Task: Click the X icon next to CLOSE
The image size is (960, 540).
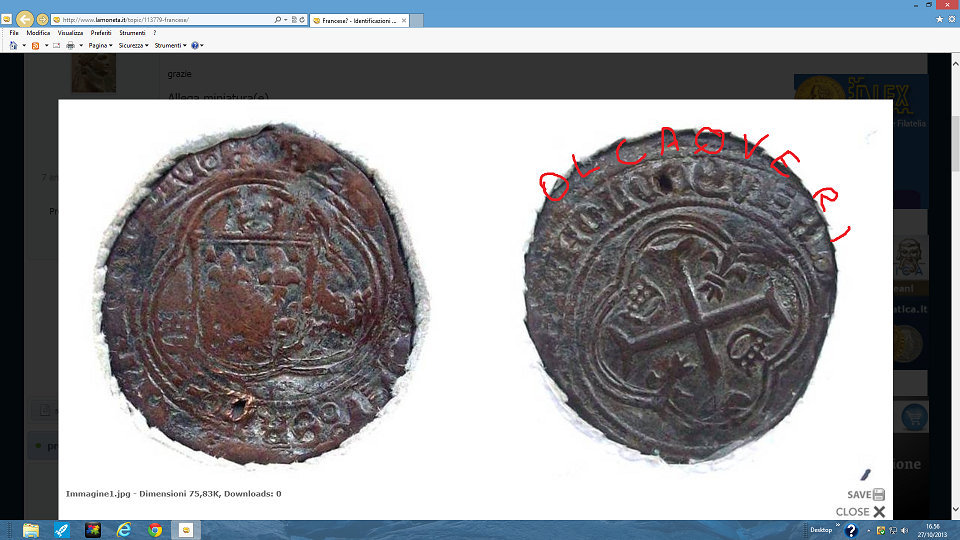Action: pos(879,512)
